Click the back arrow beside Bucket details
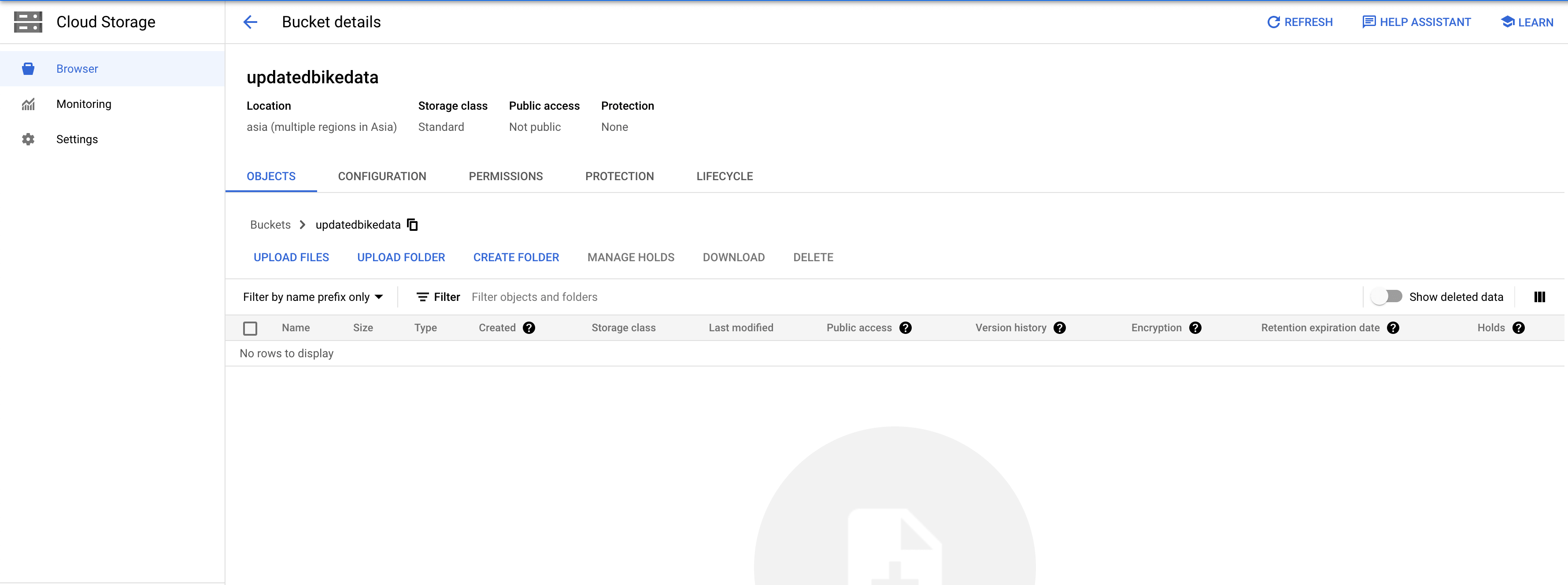 tap(250, 22)
